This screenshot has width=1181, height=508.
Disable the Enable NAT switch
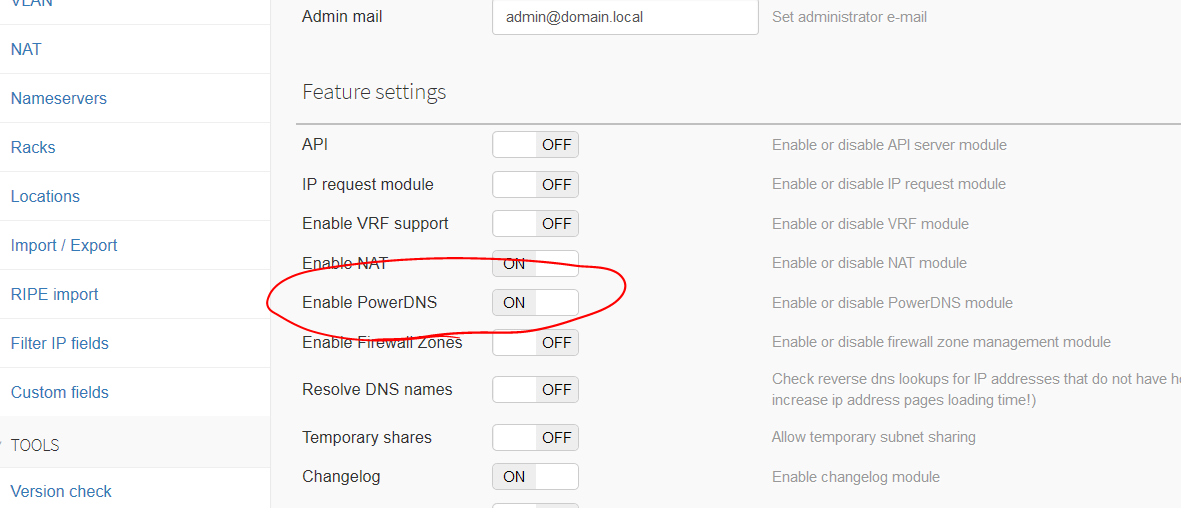[535, 264]
